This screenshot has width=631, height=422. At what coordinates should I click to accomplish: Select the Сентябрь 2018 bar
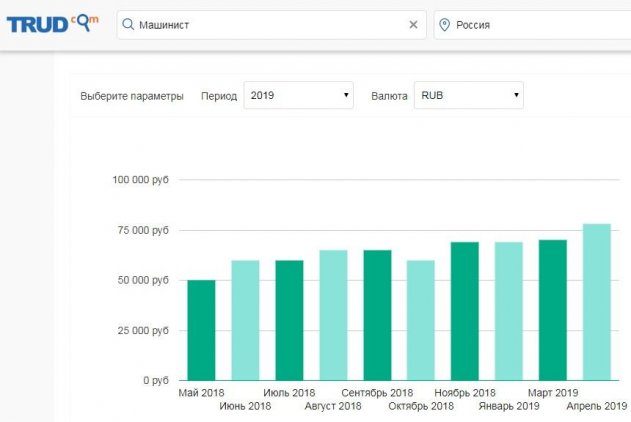point(377,315)
